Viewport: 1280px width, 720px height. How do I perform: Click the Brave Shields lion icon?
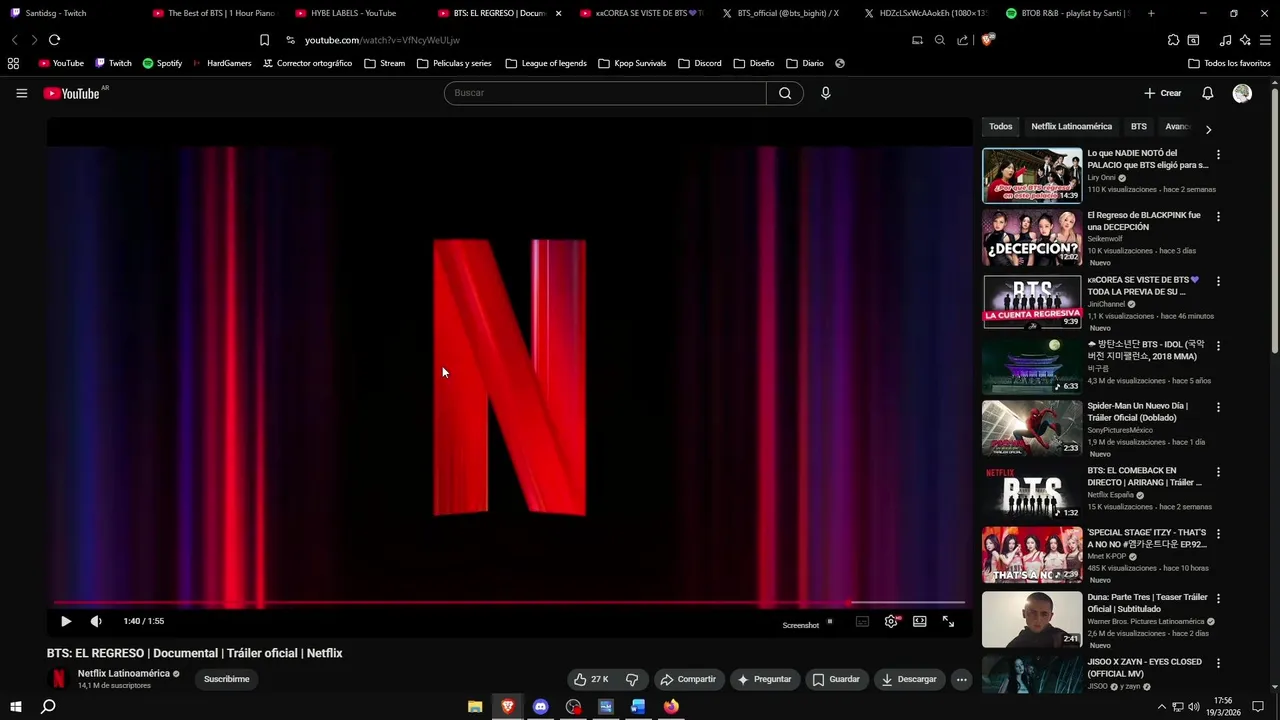click(988, 40)
